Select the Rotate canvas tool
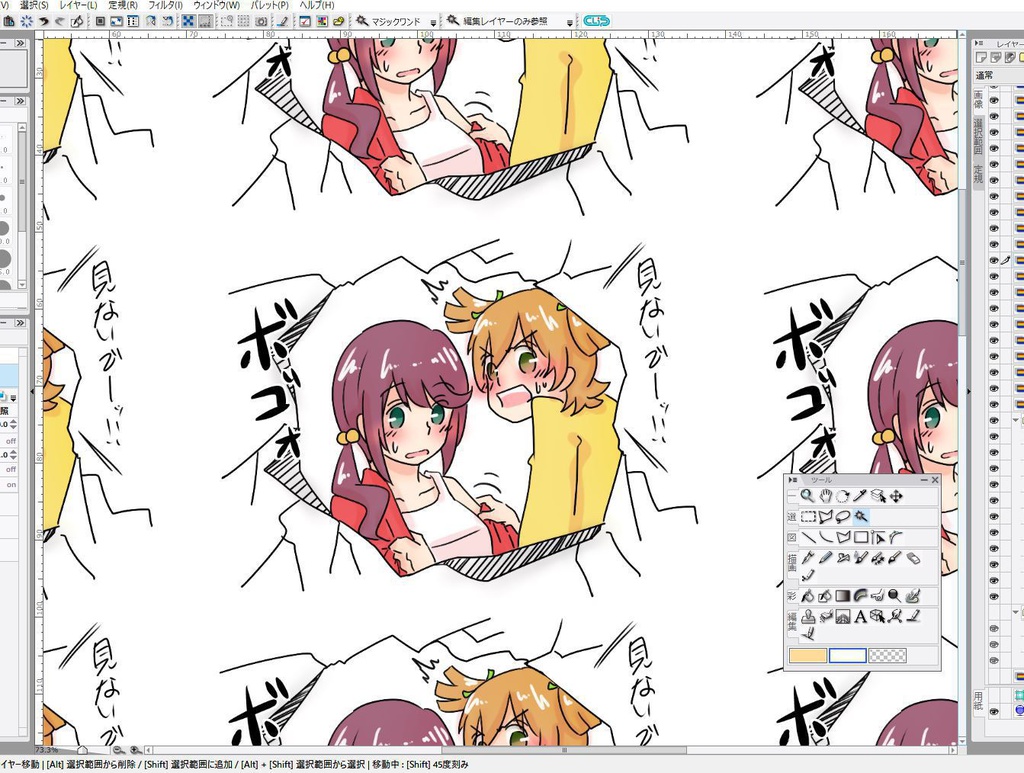 pos(843,496)
